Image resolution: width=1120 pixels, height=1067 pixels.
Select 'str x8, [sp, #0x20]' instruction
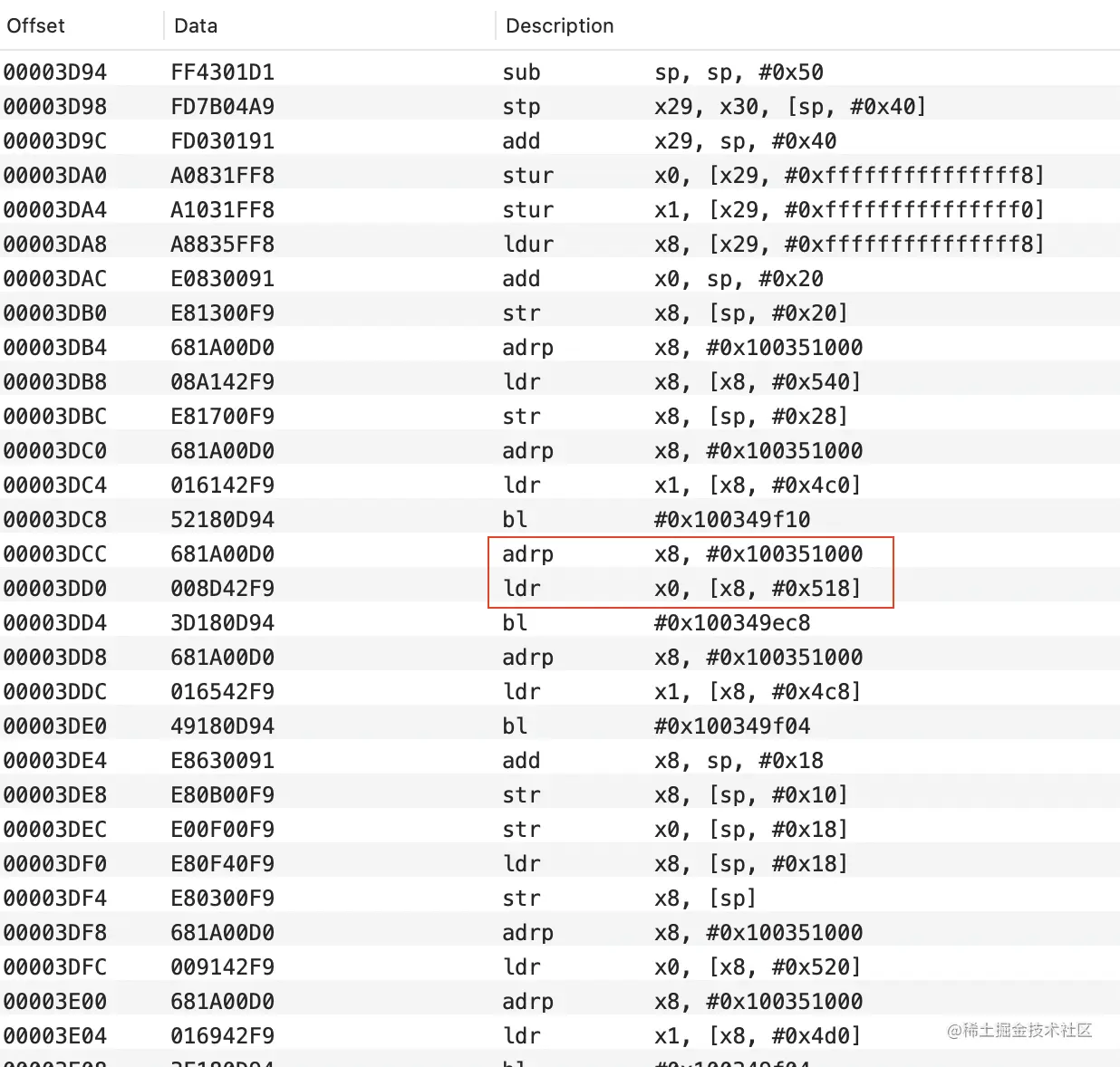tap(675, 313)
